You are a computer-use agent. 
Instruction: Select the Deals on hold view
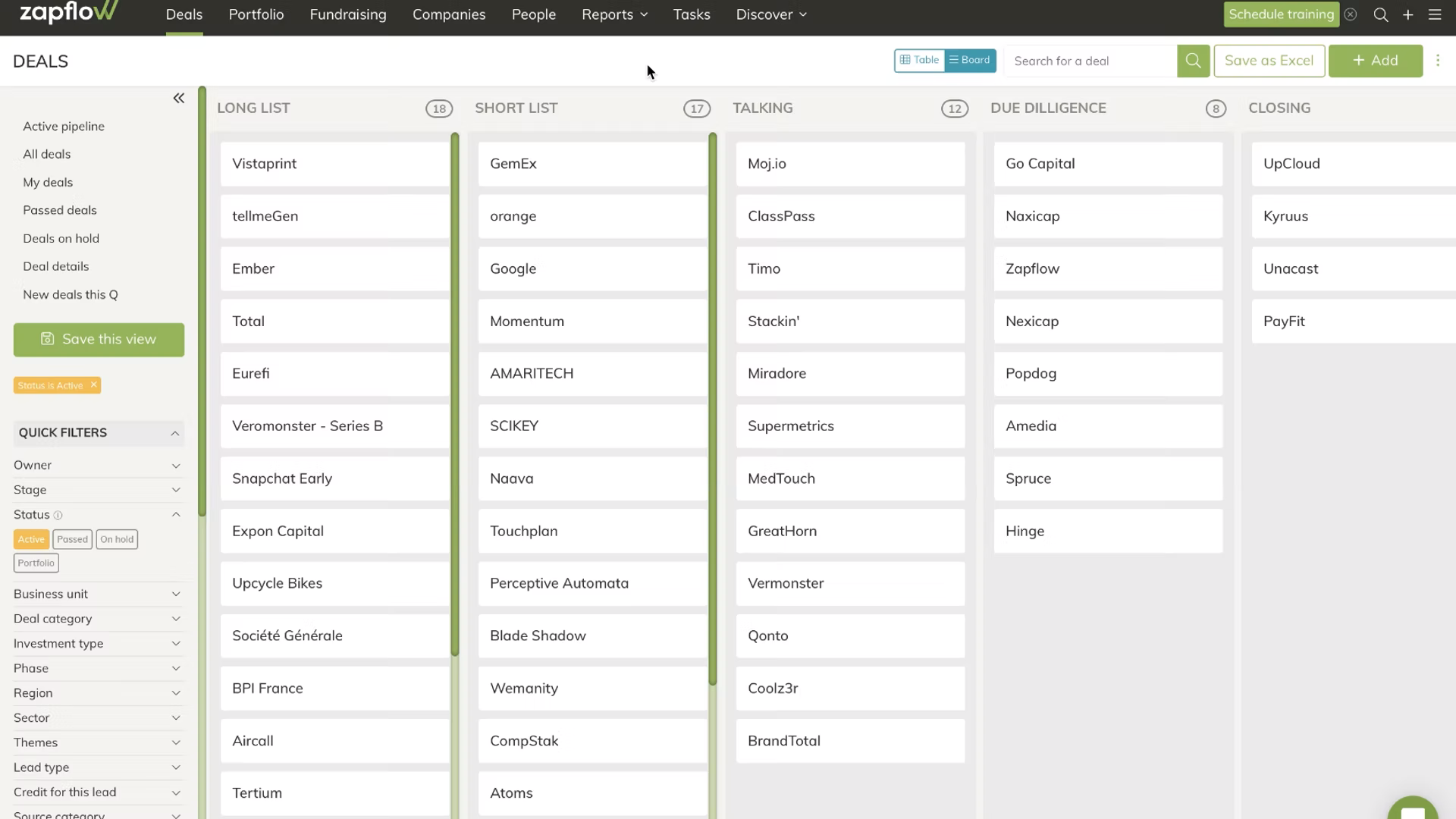[61, 238]
